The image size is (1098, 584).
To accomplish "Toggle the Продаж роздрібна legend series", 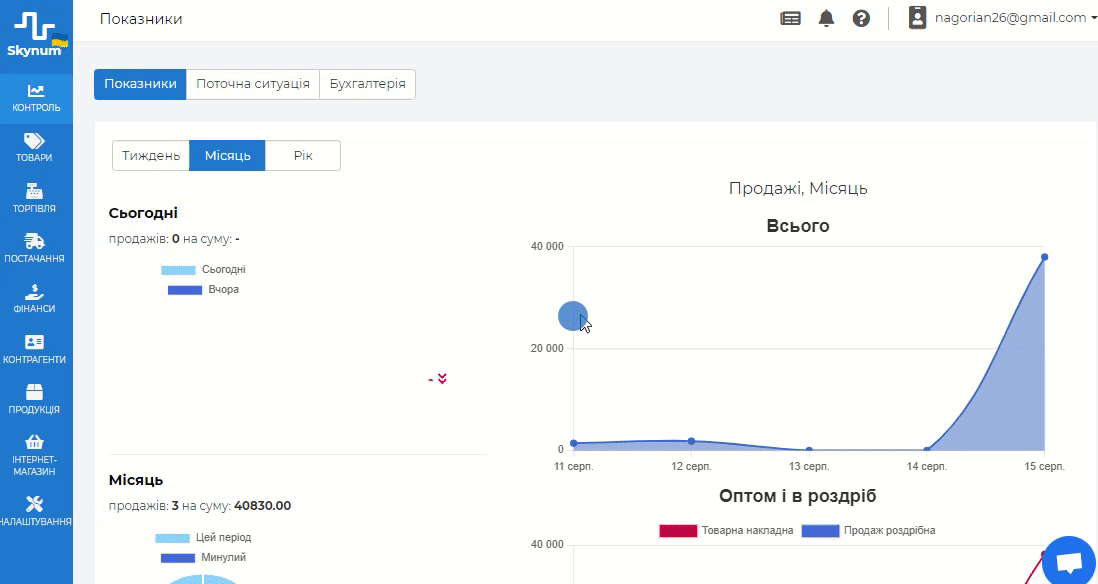I will coord(868,531).
